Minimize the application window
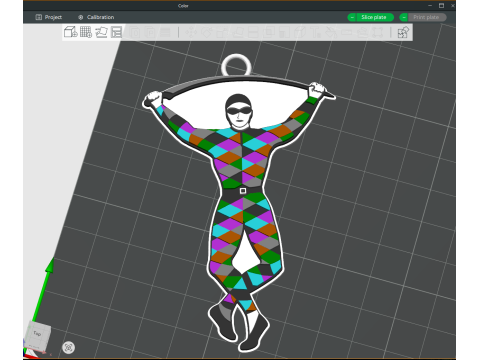Screen dimensions: 480x360 click(x=430, y=5)
